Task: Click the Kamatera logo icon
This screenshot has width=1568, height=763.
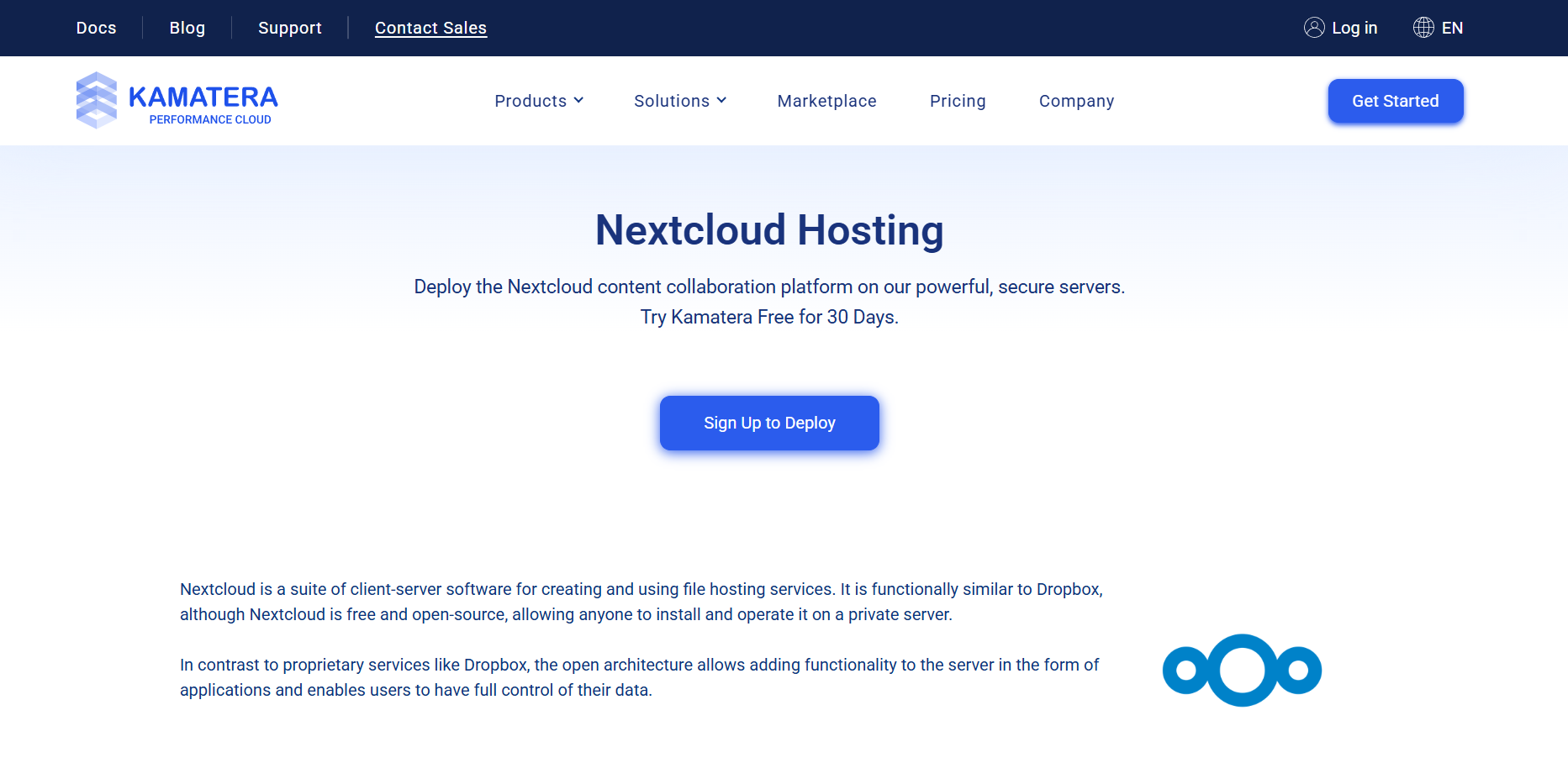Action: 97,100
